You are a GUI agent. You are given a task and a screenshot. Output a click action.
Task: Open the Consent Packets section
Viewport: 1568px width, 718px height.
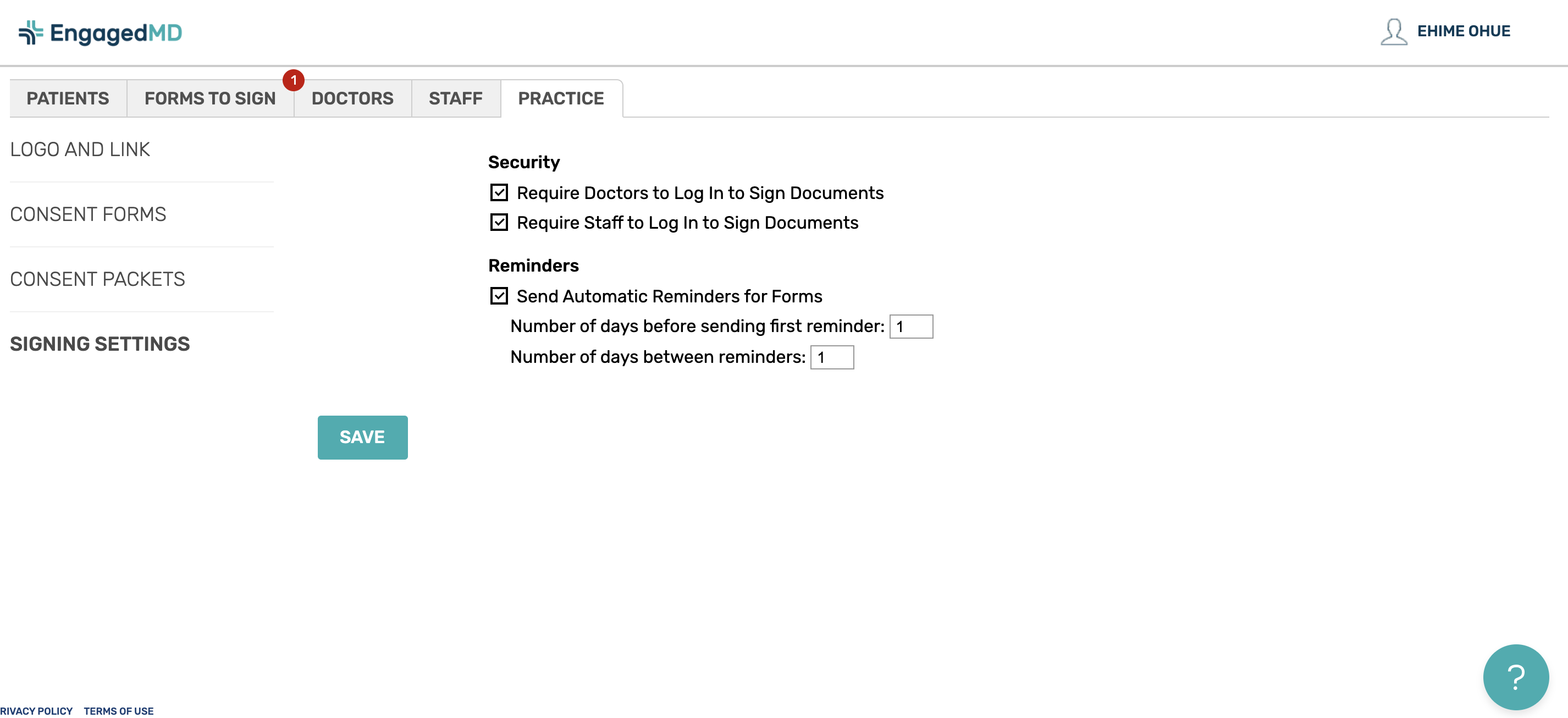click(97, 279)
